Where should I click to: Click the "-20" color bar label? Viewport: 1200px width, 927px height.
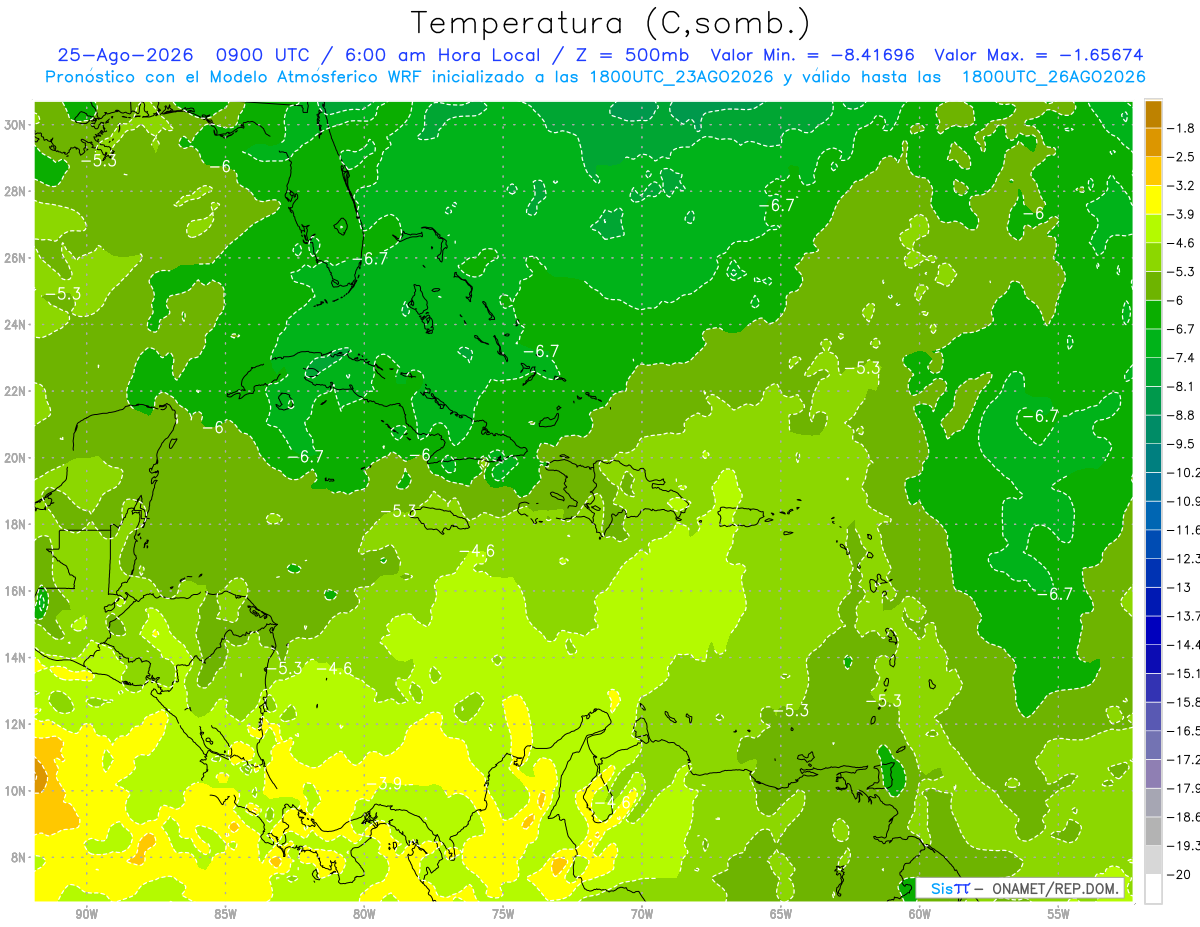[x=1181, y=874]
